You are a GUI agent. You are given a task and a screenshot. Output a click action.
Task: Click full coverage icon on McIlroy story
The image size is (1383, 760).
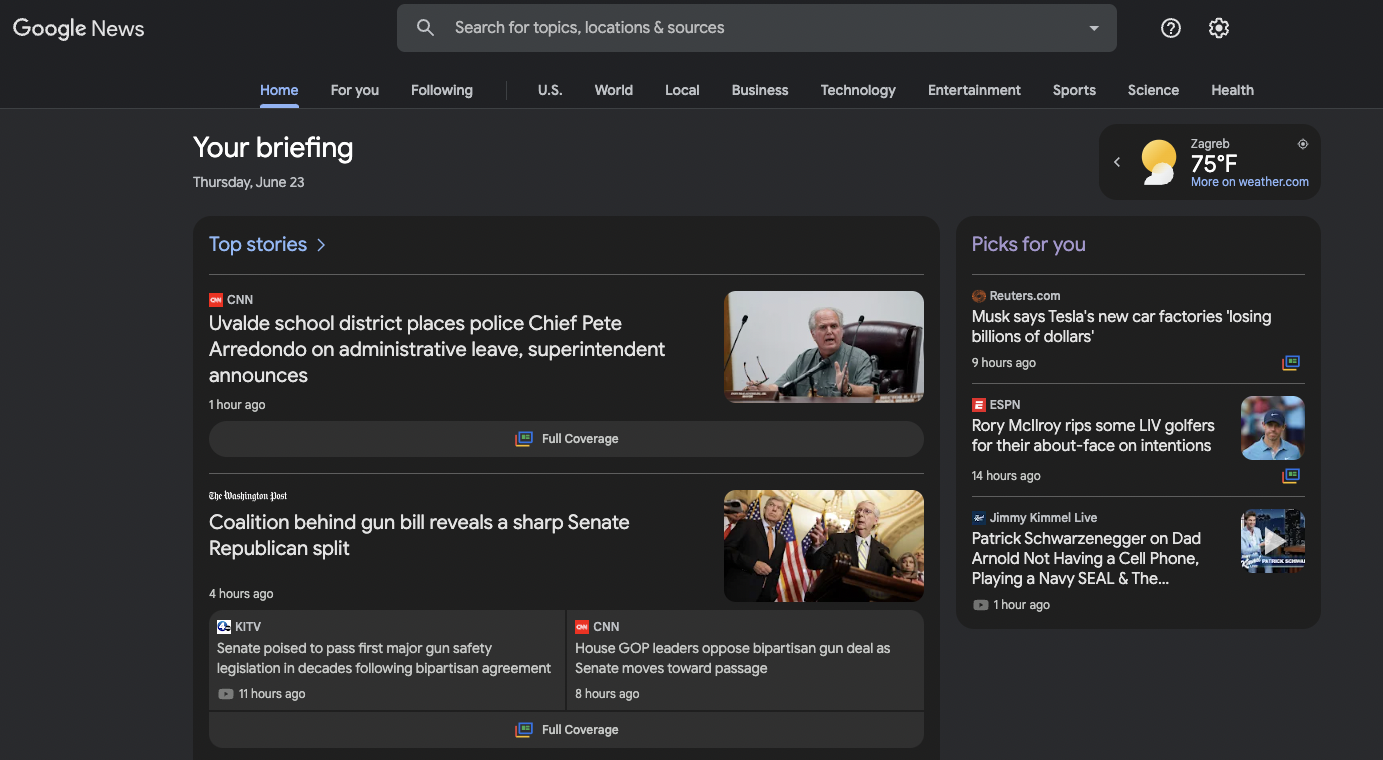[1291, 476]
